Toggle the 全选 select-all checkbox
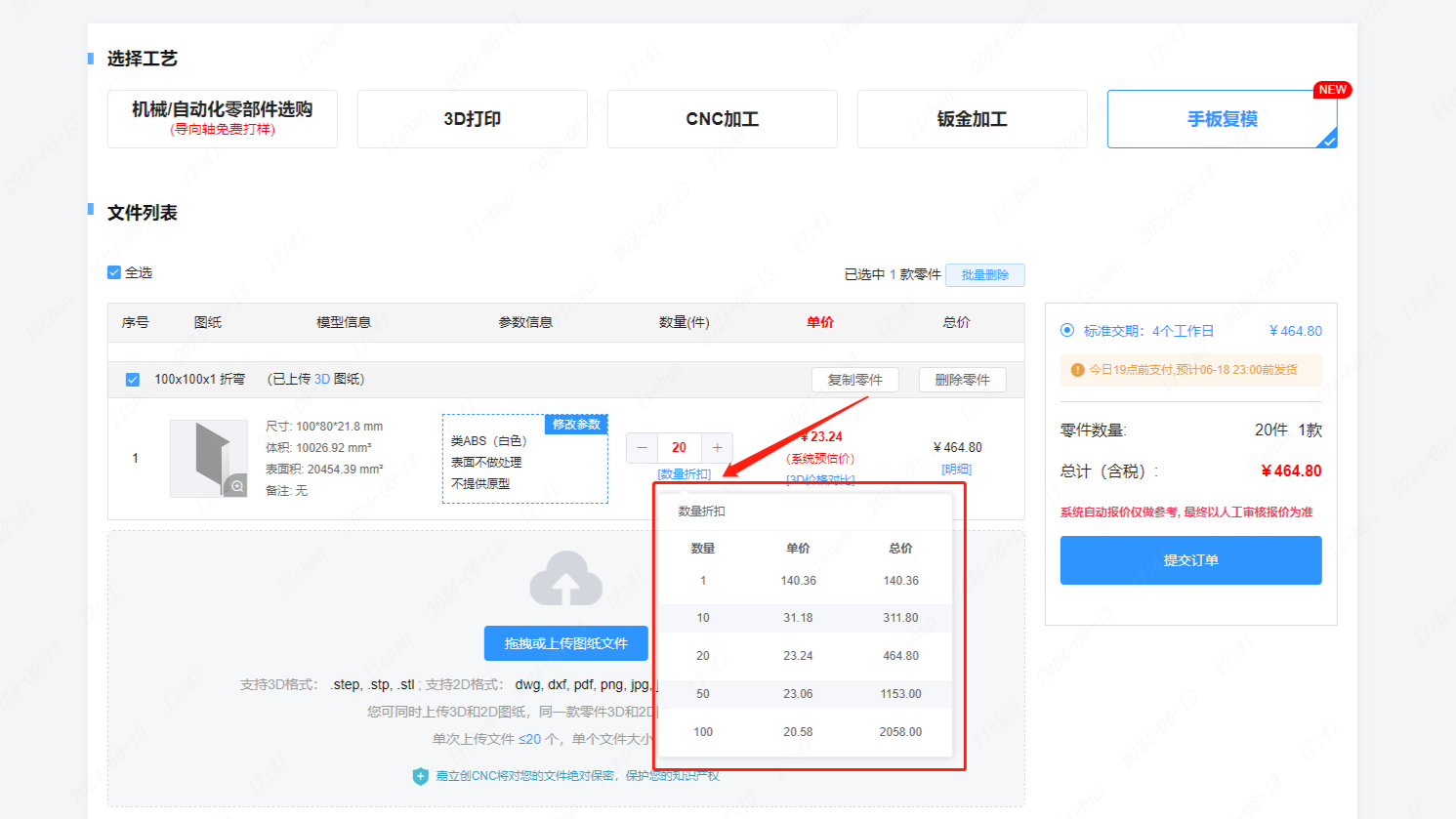 (x=114, y=272)
